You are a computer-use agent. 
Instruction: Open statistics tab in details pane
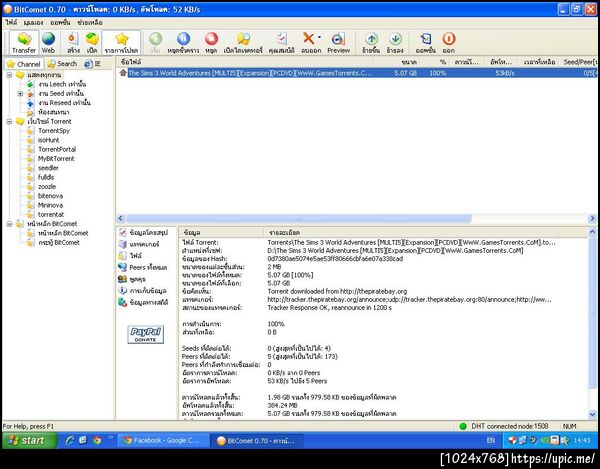[x=144, y=303]
